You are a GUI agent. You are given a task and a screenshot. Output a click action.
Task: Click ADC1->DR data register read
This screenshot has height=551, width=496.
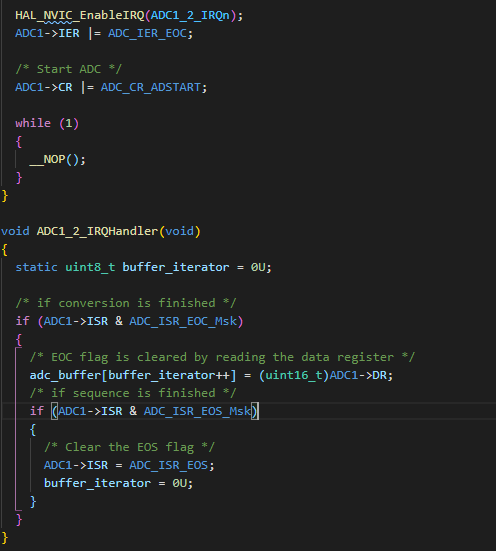pyautogui.click(x=358, y=375)
